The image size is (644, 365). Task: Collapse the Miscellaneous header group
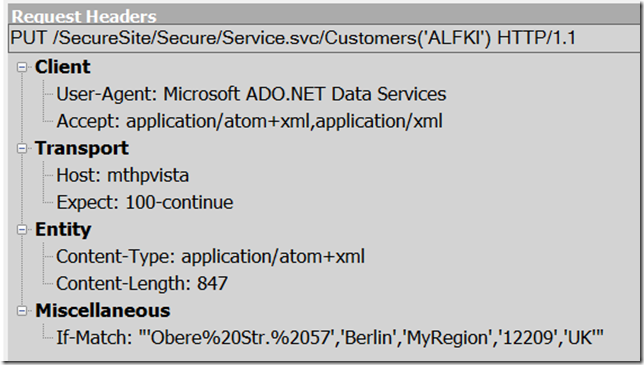click(x=22, y=311)
